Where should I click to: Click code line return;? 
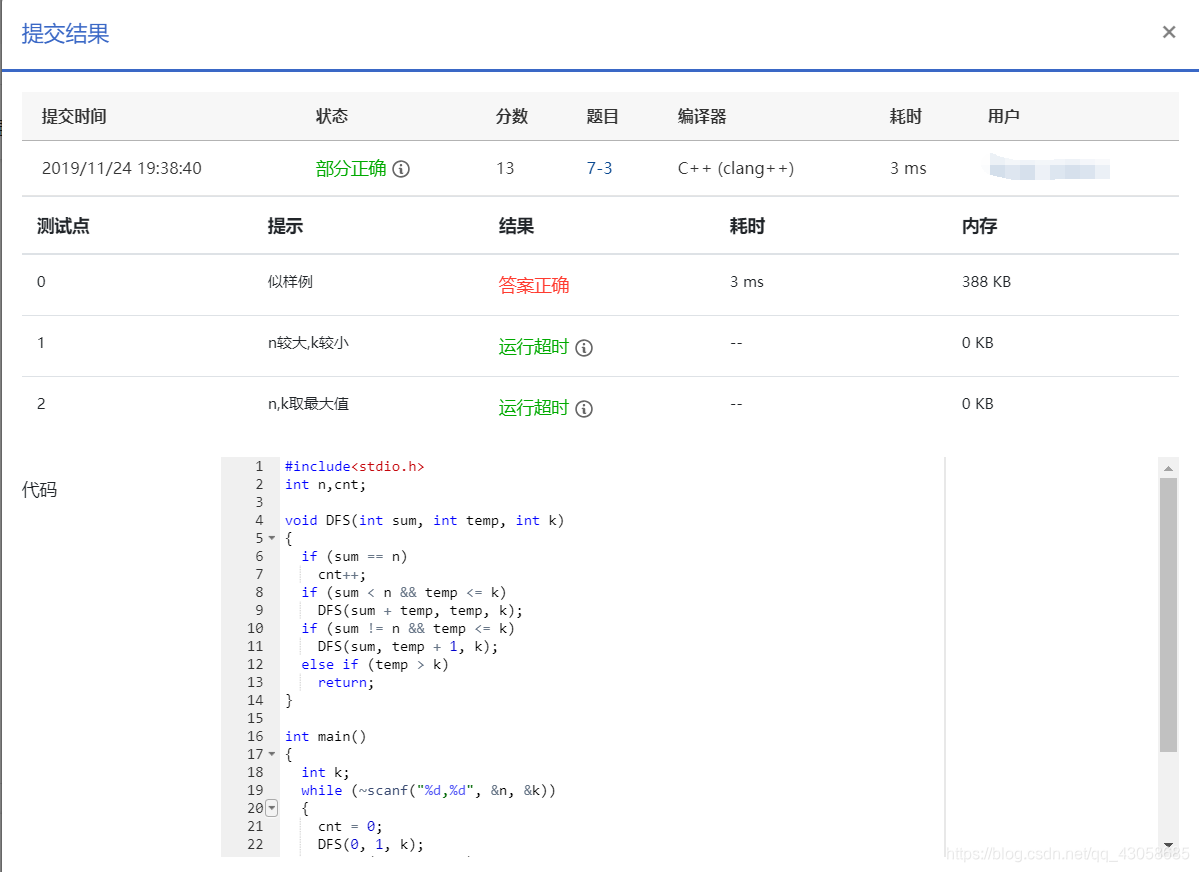pos(346,682)
